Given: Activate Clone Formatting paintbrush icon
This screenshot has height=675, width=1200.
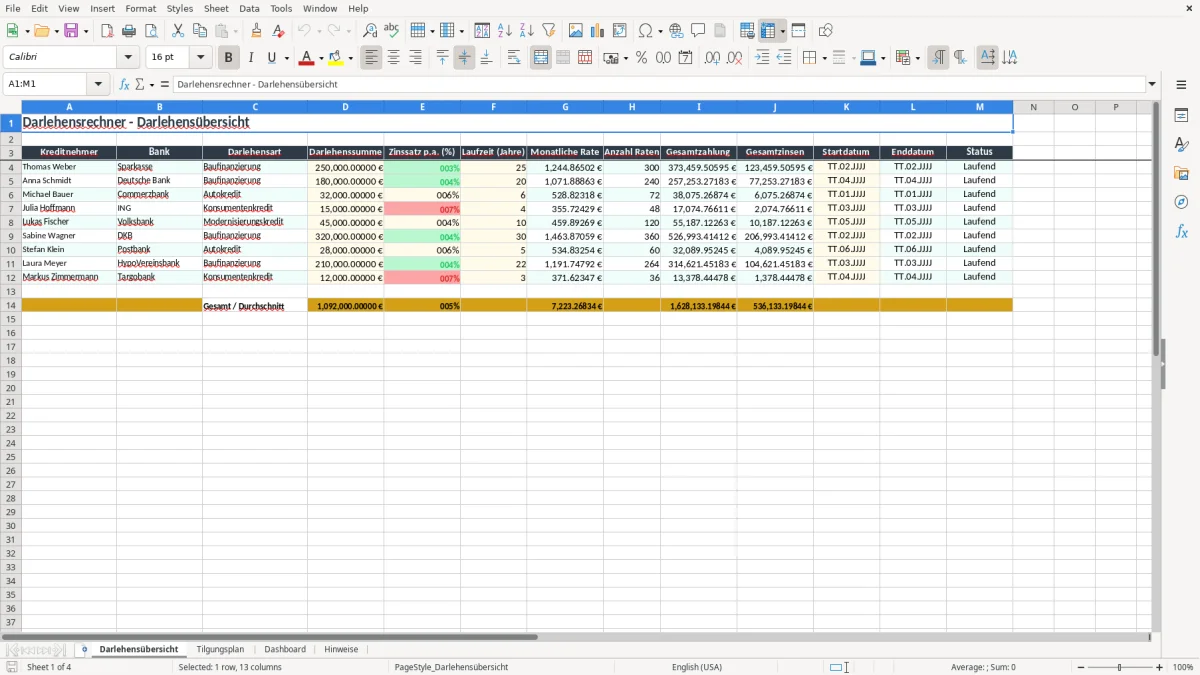Looking at the screenshot, I should pyautogui.click(x=257, y=31).
